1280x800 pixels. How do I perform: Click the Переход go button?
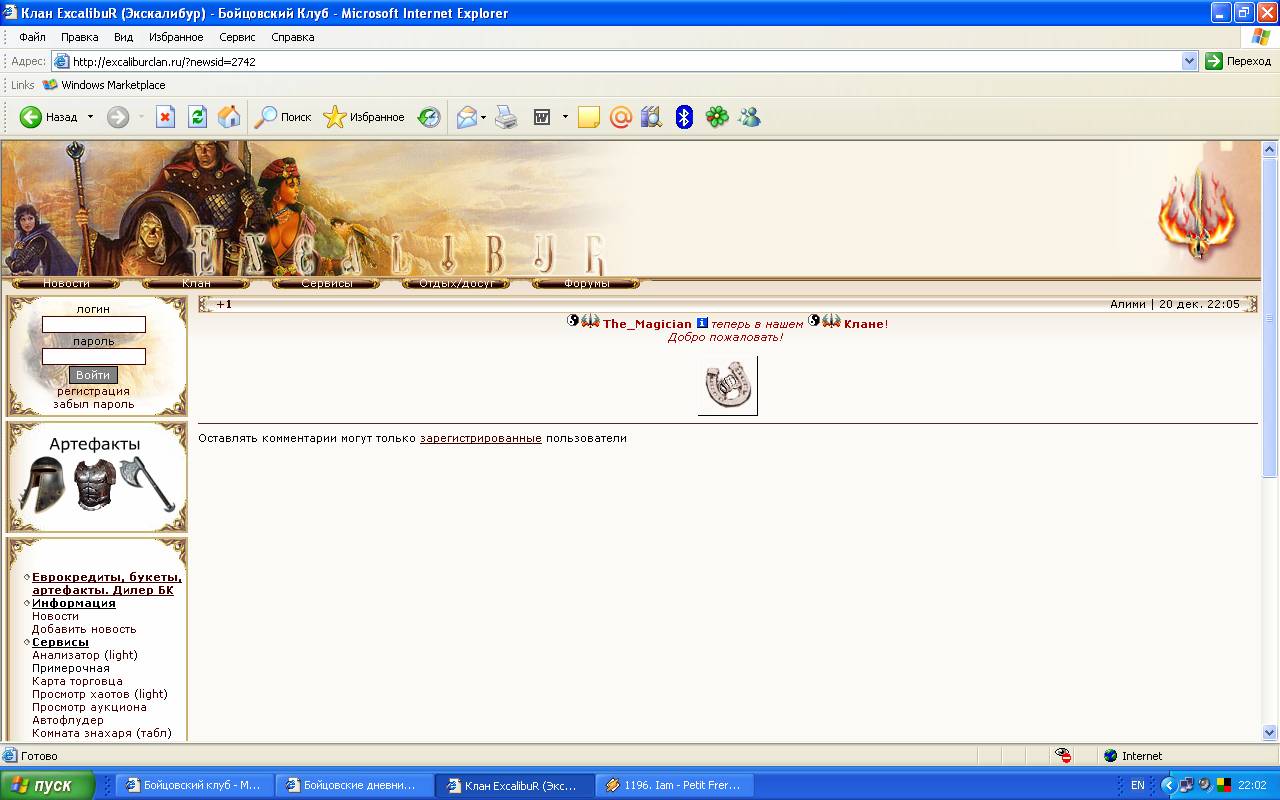pos(1238,61)
